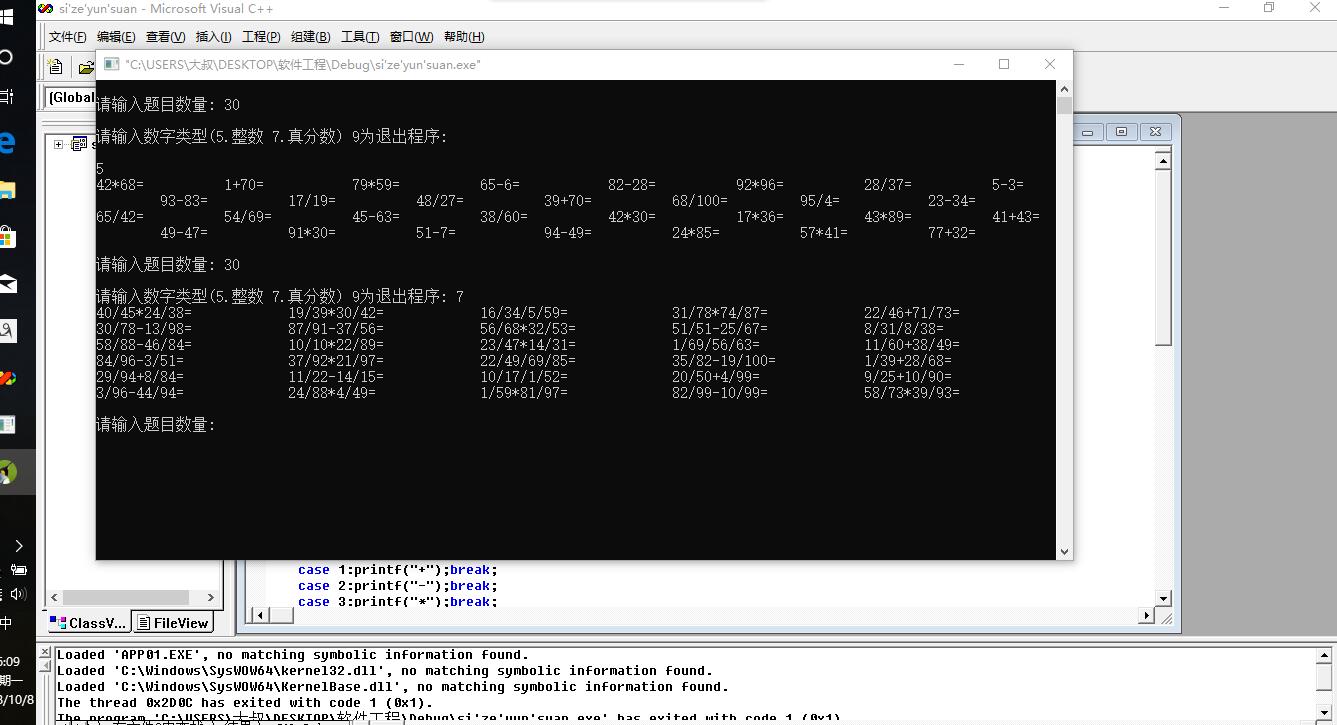
Task: Expand the workspace tree root node
Action: tap(58, 144)
